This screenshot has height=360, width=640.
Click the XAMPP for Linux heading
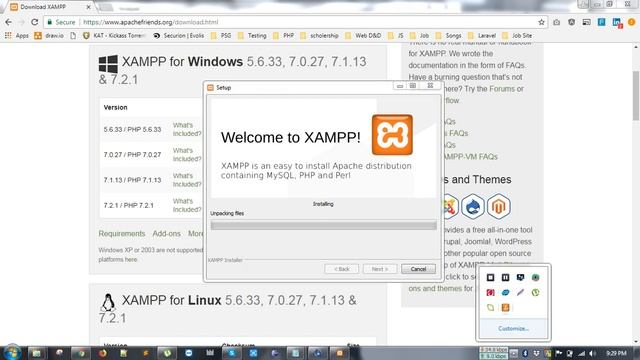pos(228,309)
